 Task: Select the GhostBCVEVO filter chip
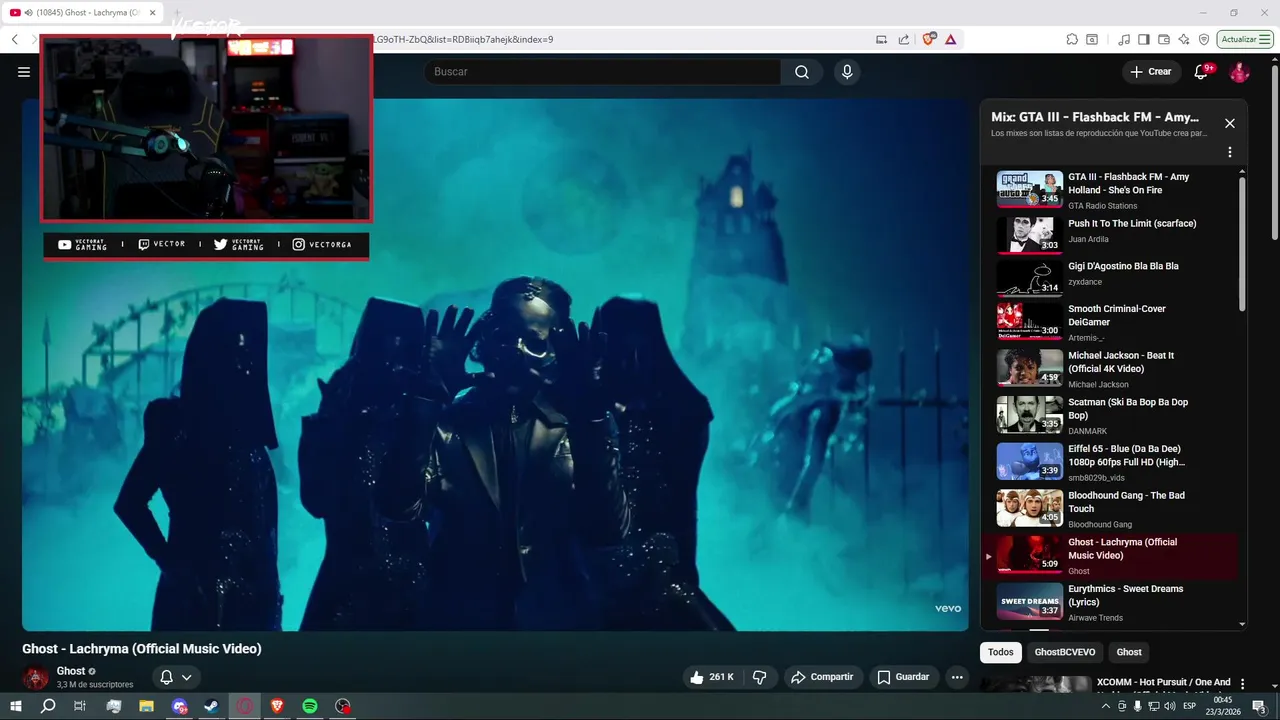[x=1065, y=652]
